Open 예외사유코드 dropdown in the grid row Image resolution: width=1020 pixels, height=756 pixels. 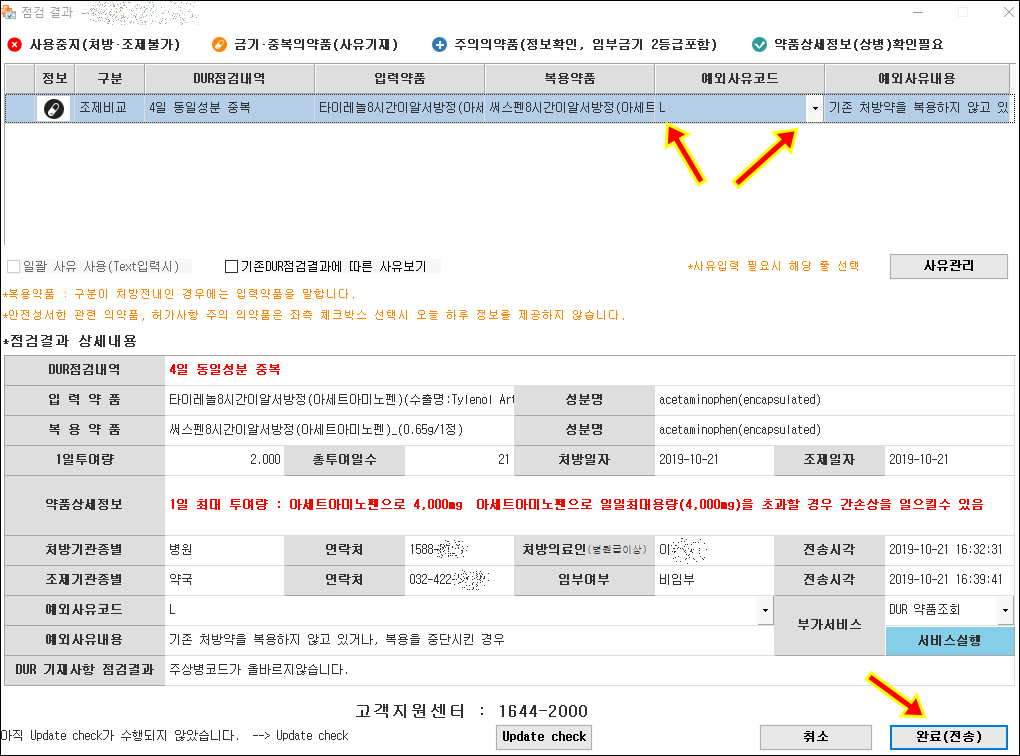point(815,108)
